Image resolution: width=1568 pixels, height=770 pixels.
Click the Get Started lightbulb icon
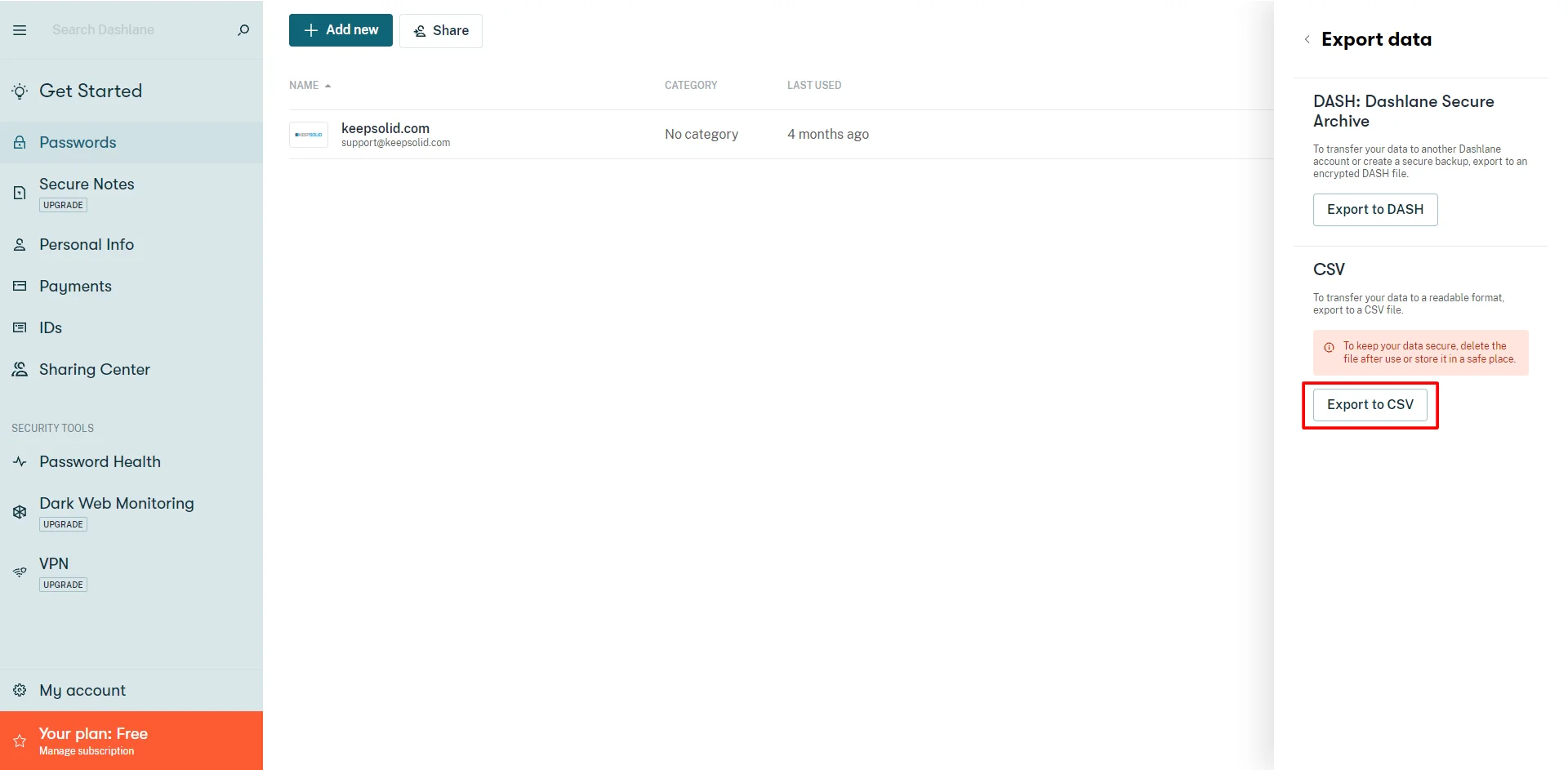tap(20, 91)
